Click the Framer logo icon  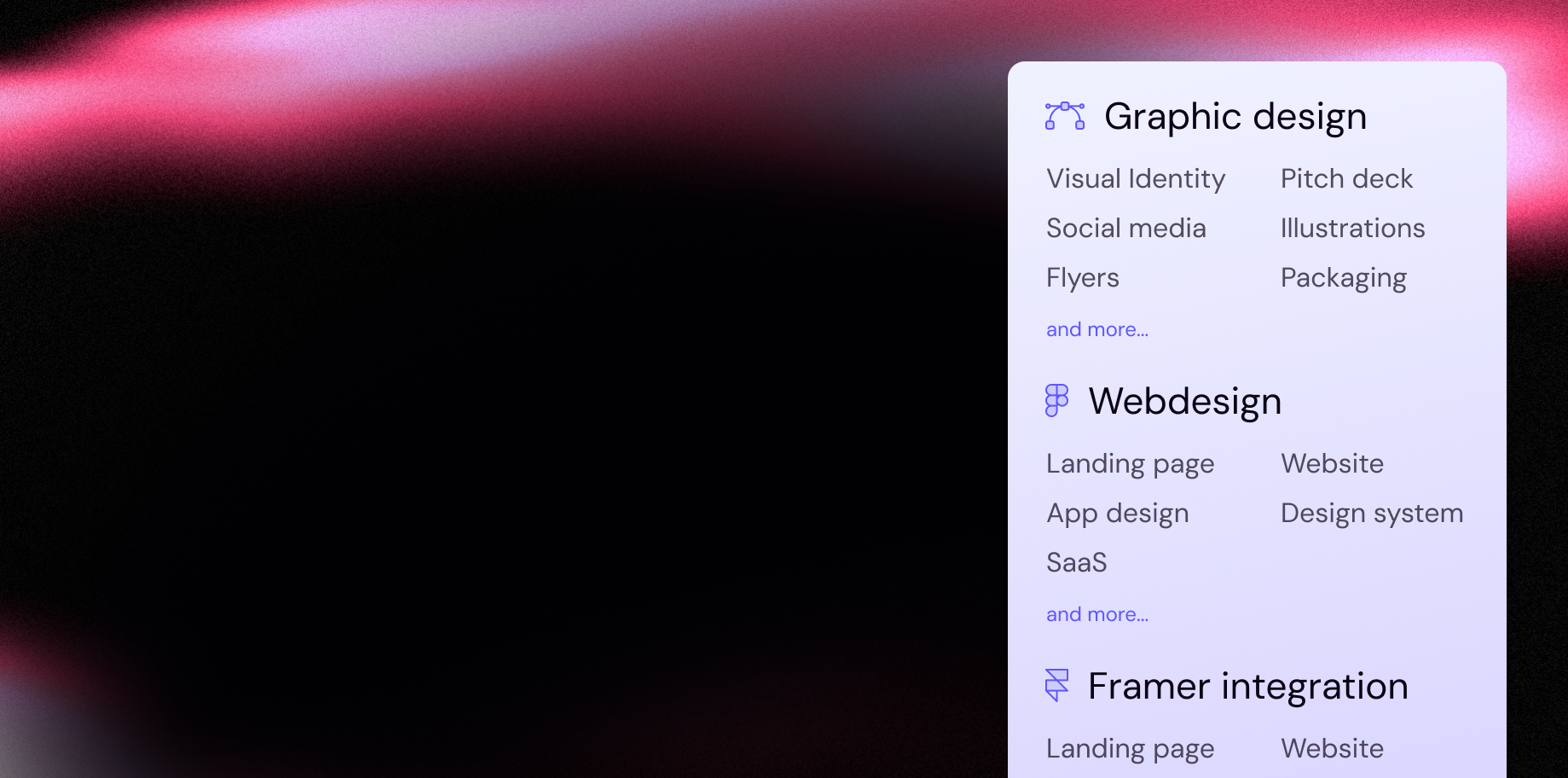click(x=1056, y=685)
